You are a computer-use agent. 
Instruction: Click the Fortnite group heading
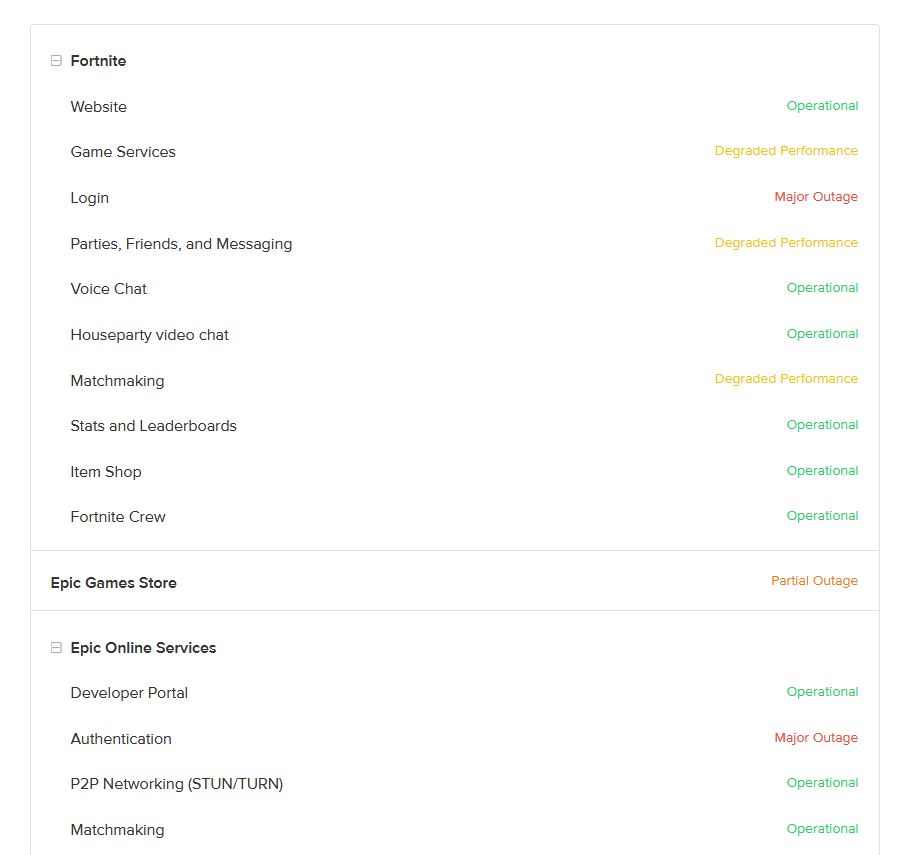pyautogui.click(x=98, y=61)
